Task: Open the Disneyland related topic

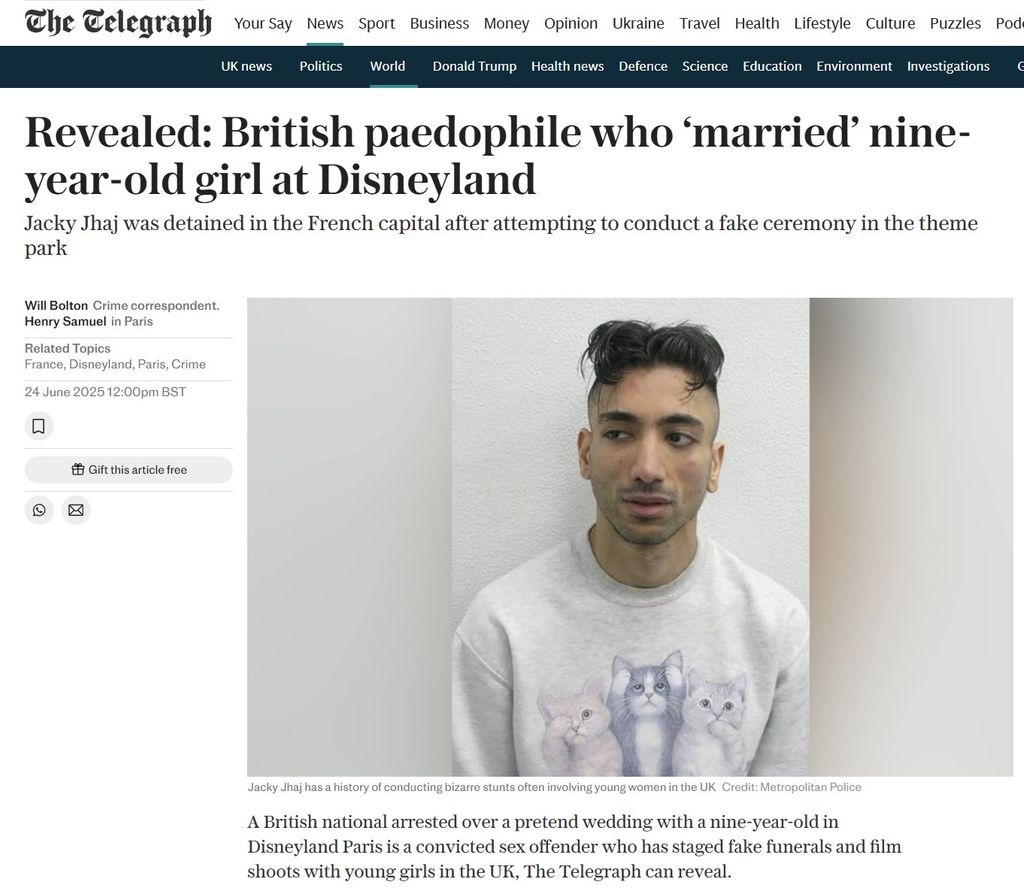Action: click(101, 364)
